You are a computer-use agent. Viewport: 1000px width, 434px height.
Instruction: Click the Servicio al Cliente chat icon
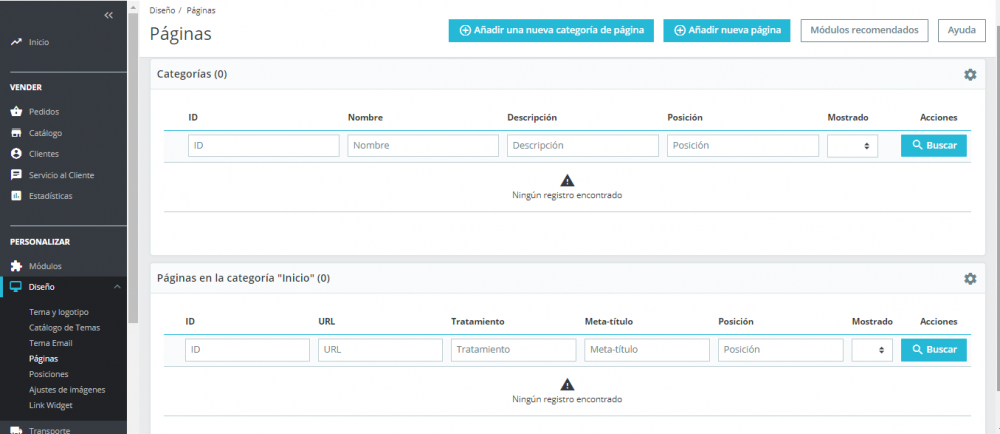[16, 175]
